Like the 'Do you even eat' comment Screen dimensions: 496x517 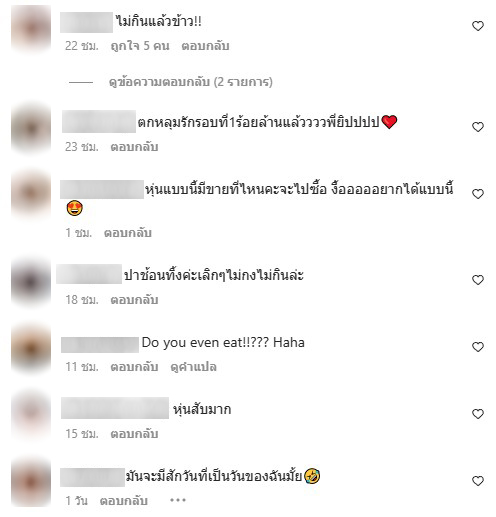[x=478, y=347]
